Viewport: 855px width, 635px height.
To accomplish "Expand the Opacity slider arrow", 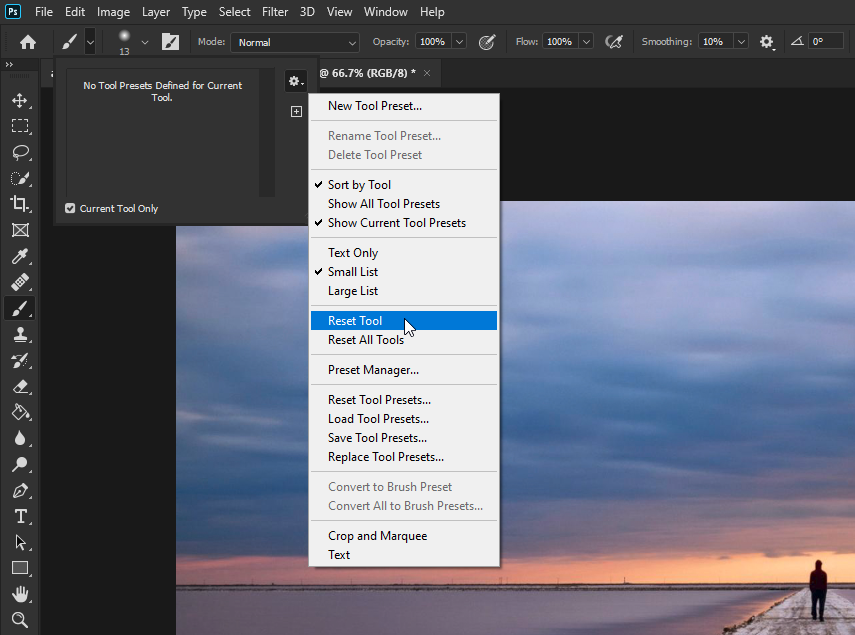I will coord(459,42).
